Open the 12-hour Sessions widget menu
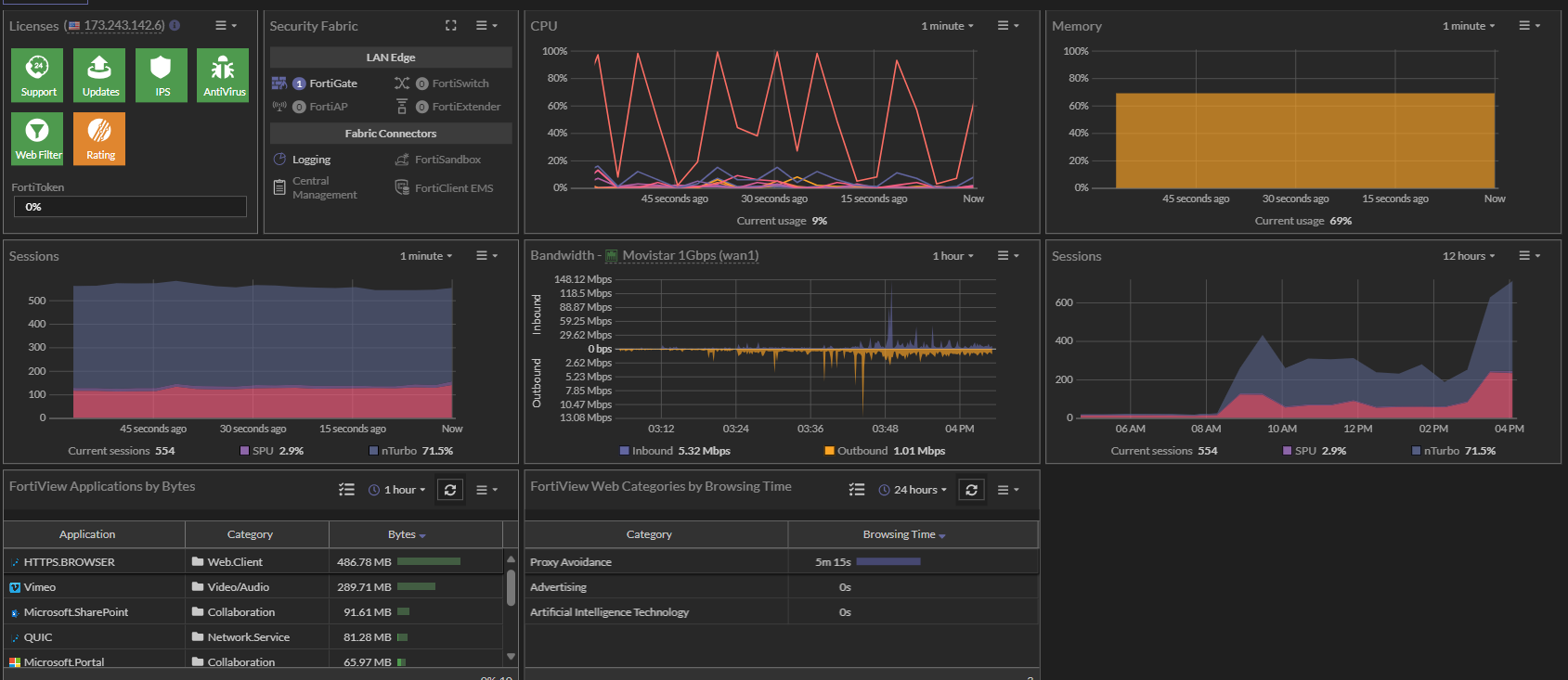This screenshot has width=1568, height=680. click(1529, 256)
